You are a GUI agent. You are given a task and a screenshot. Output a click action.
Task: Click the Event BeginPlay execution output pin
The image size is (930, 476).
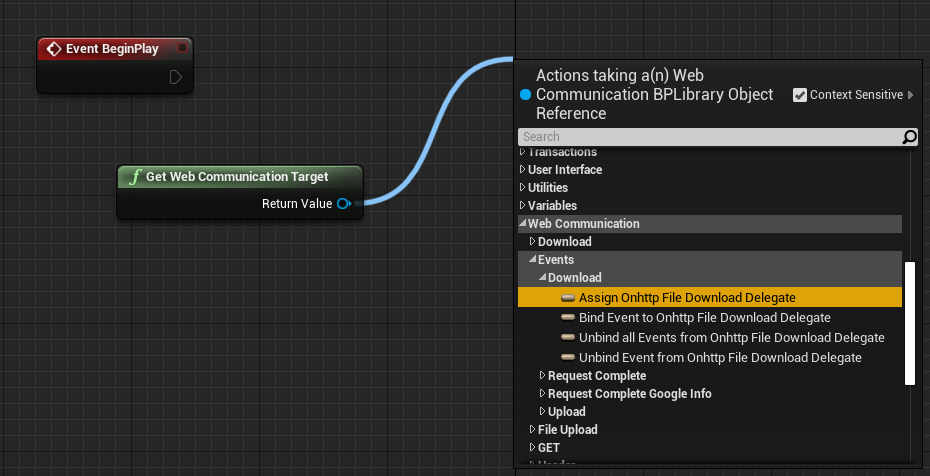click(x=175, y=77)
